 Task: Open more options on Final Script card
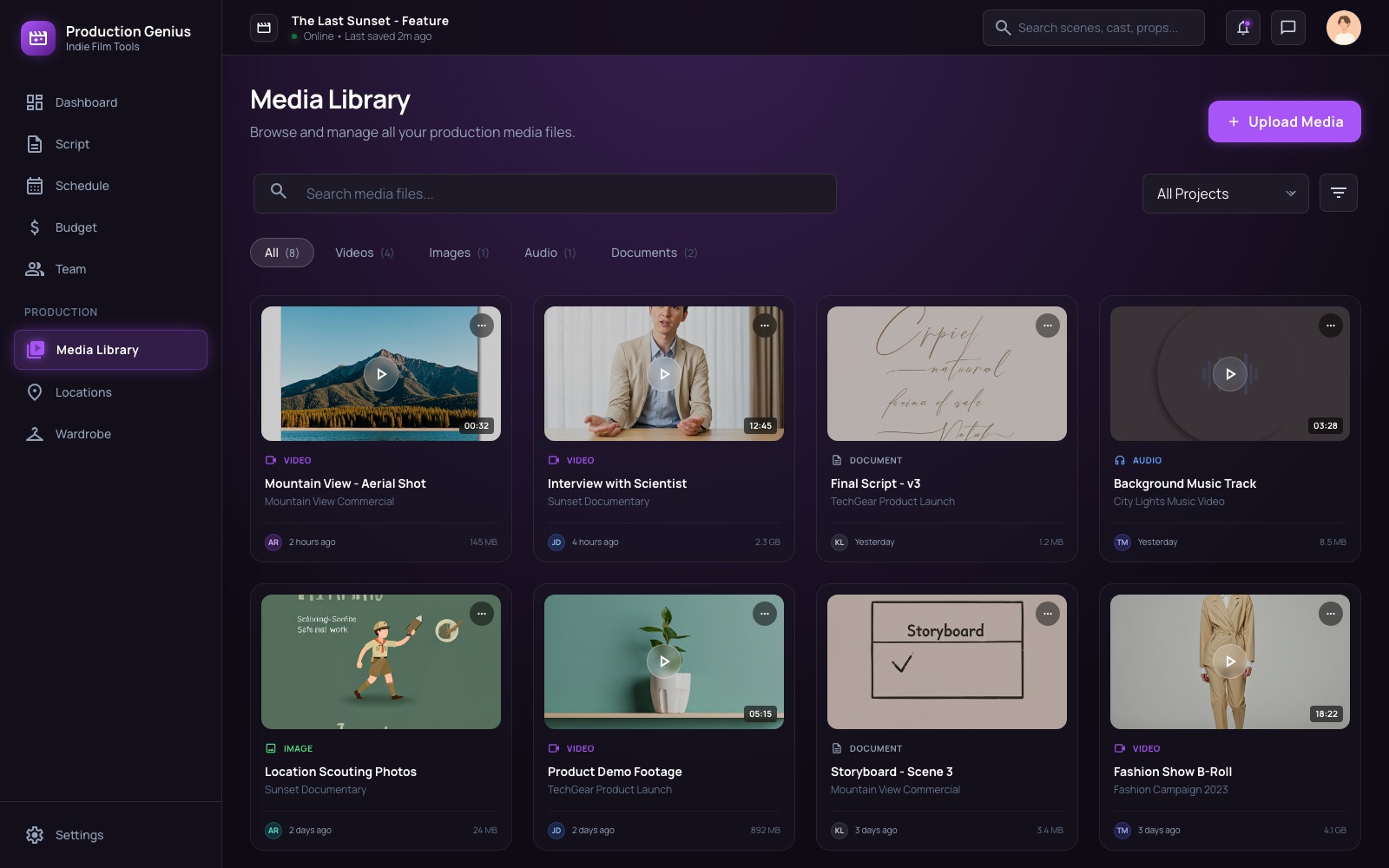pos(1048,325)
